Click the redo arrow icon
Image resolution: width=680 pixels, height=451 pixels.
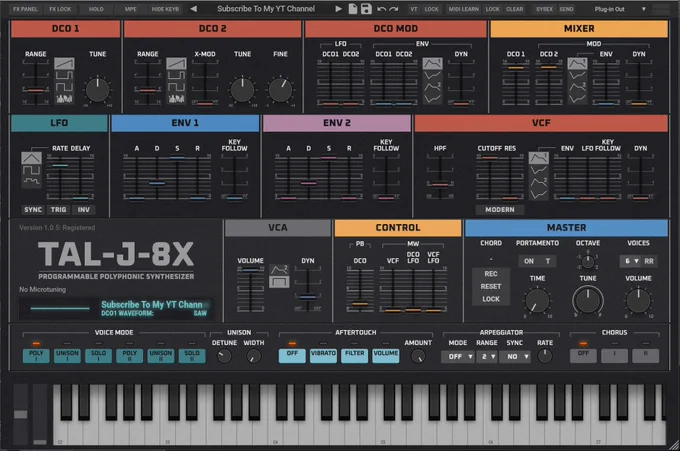pyautogui.click(x=393, y=9)
